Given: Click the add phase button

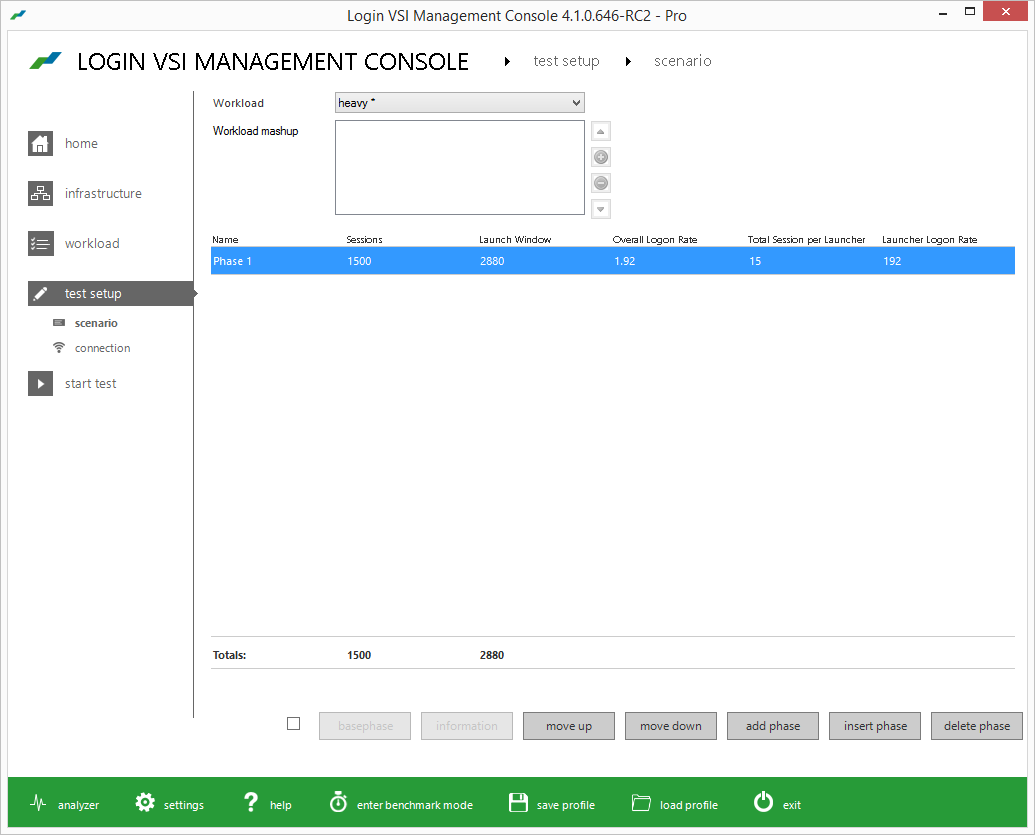Looking at the screenshot, I should point(773,726).
